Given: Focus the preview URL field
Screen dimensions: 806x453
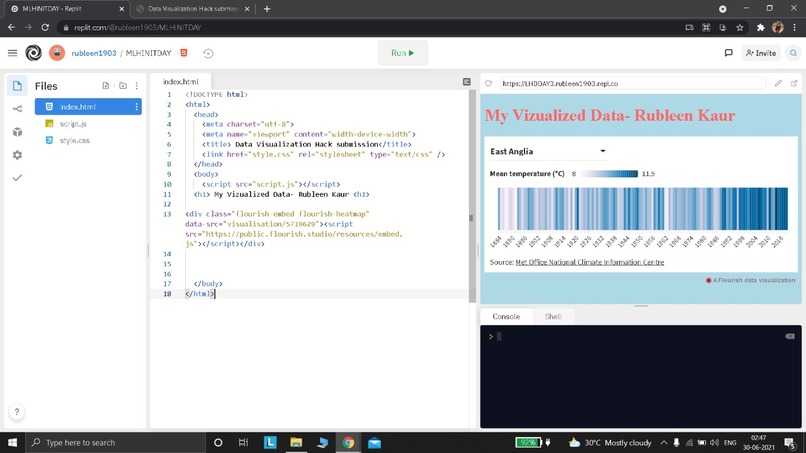Looking at the screenshot, I should coord(632,83).
